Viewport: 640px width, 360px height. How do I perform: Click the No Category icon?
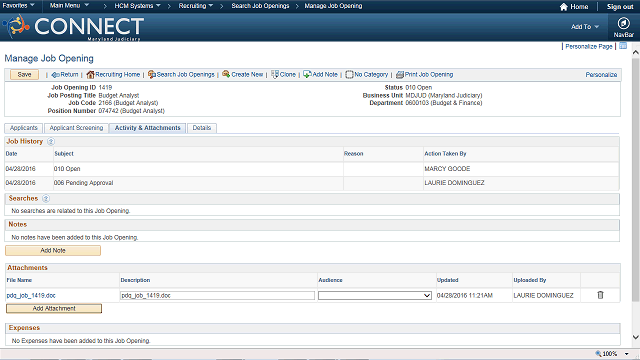349,75
